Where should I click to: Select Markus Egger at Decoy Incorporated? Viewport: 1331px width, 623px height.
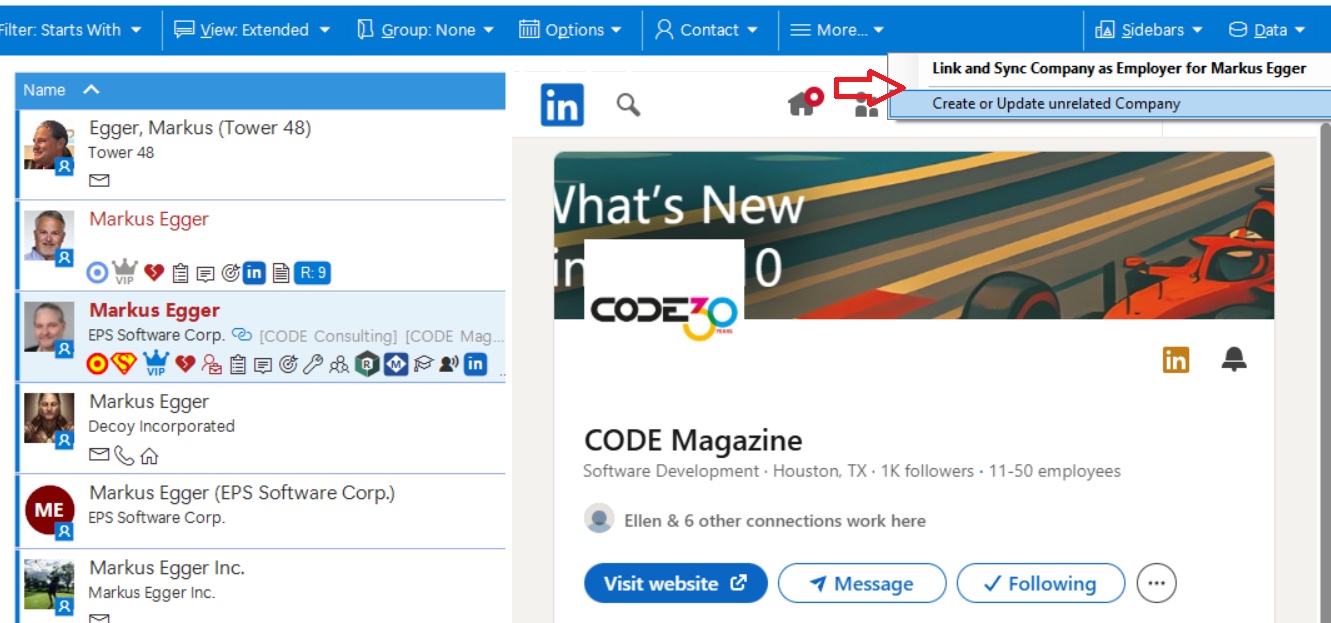click(x=262, y=428)
